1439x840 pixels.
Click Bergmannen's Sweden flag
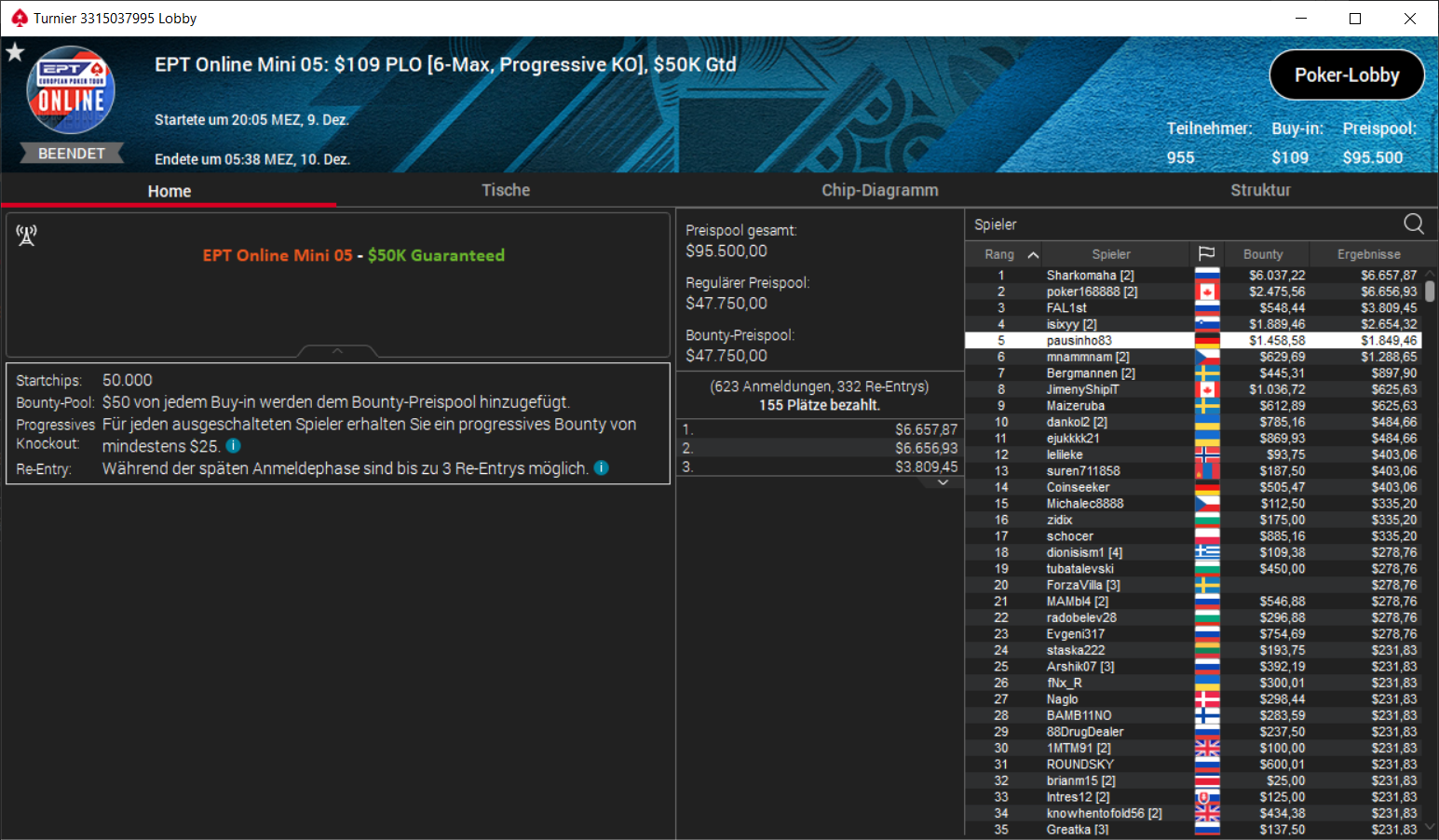point(1207,373)
